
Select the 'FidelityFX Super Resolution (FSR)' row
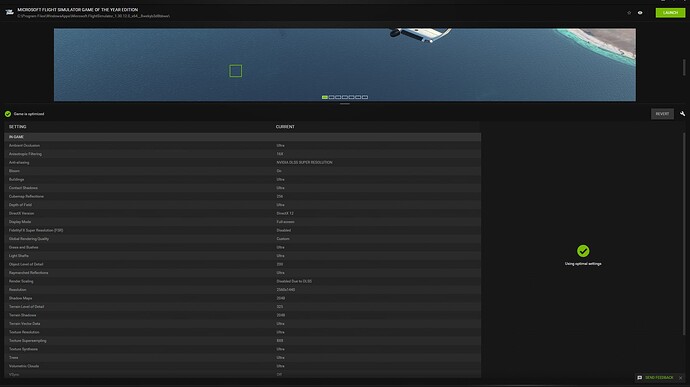point(242,230)
